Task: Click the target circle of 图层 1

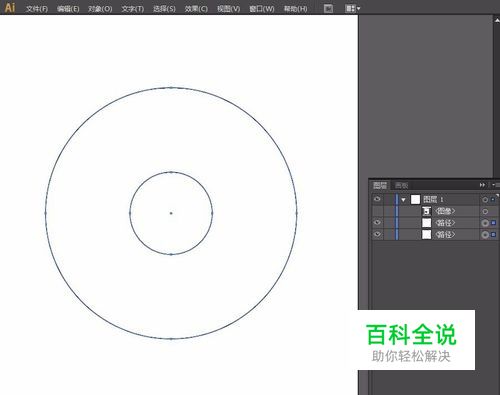Action: 485,200
